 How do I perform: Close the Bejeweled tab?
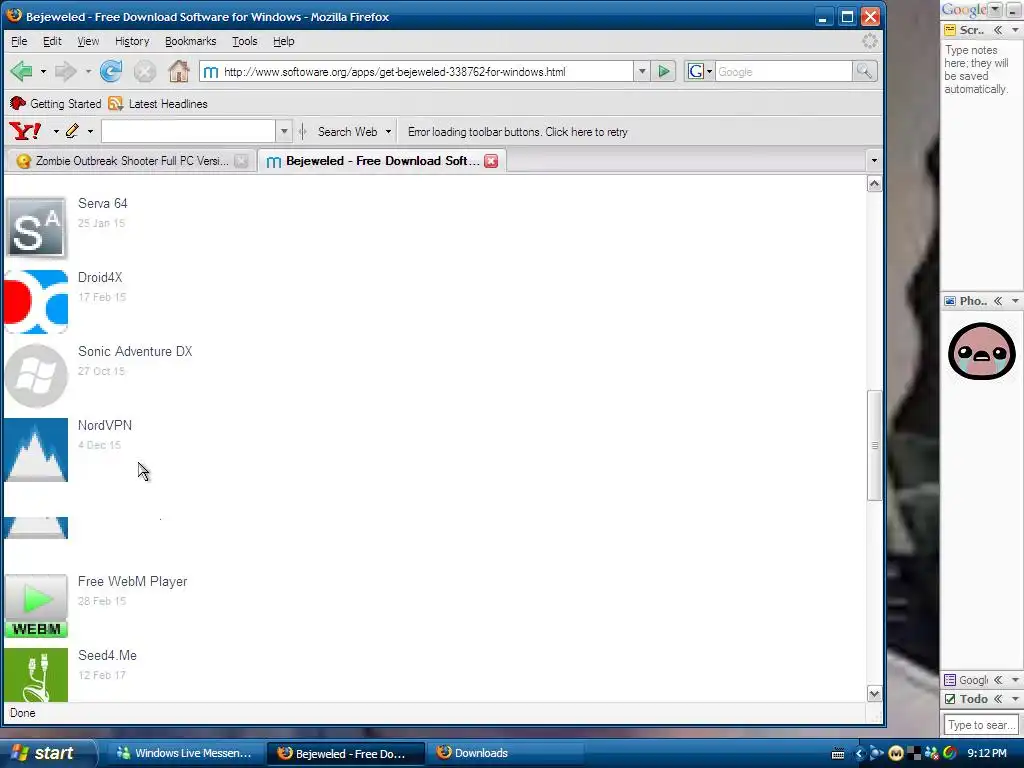[x=491, y=161]
